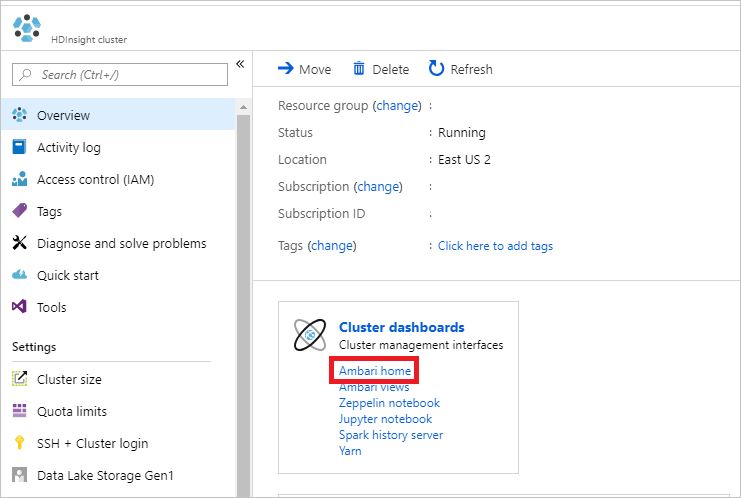Screen dimensions: 741x498
Task: Open Spark history server link
Action: (391, 435)
